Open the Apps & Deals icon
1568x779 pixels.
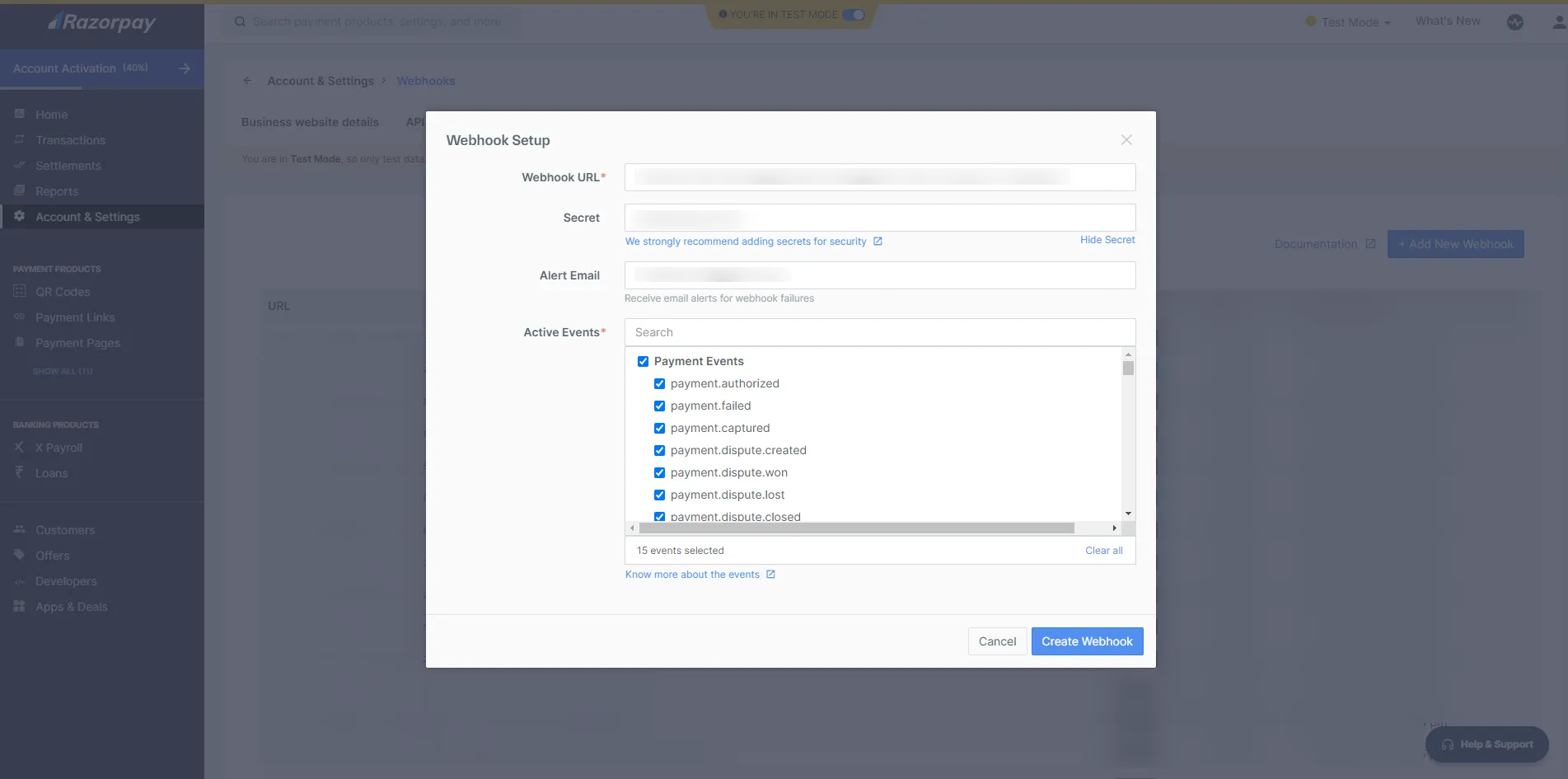point(20,606)
